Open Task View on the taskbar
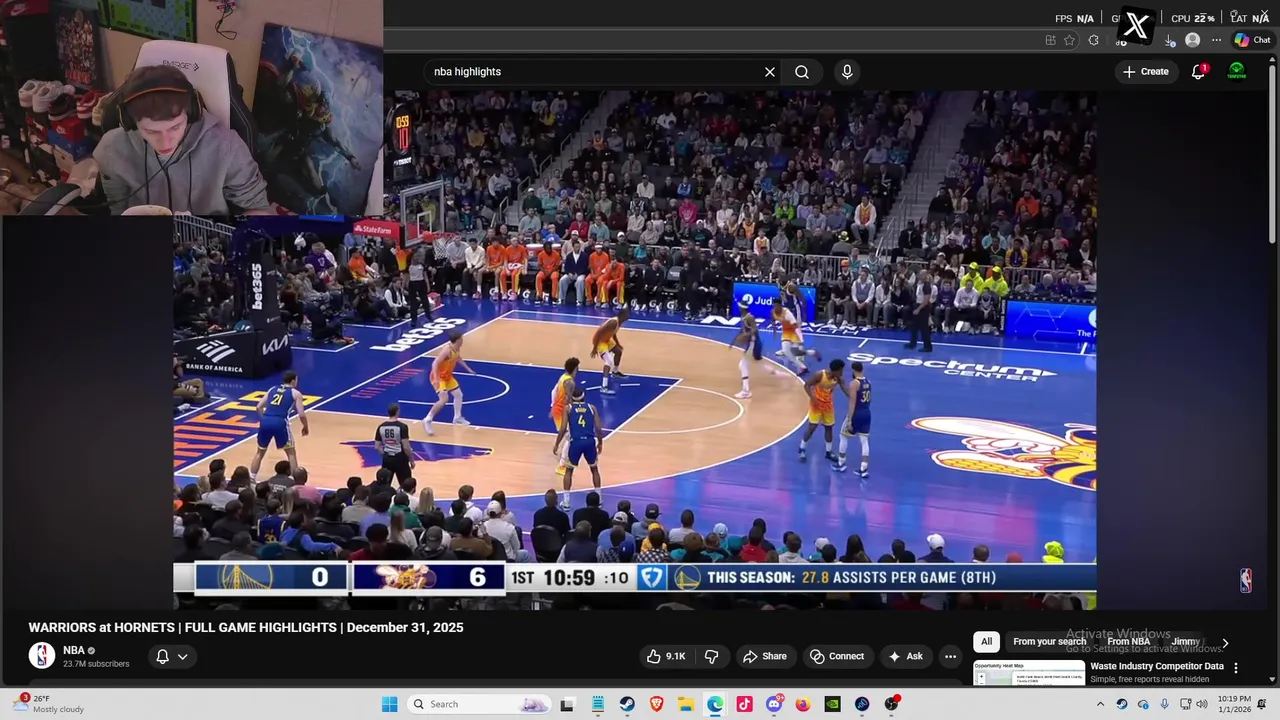 [567, 704]
